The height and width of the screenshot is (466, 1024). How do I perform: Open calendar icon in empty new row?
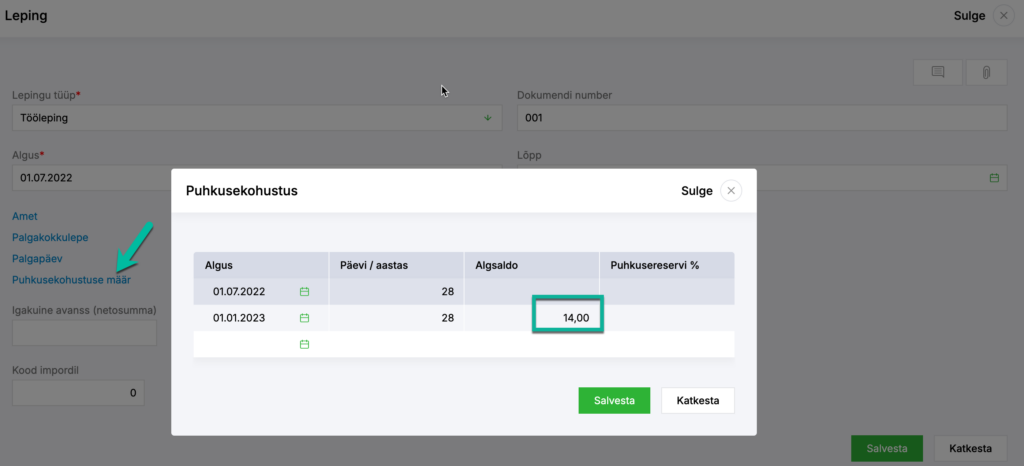point(304,344)
